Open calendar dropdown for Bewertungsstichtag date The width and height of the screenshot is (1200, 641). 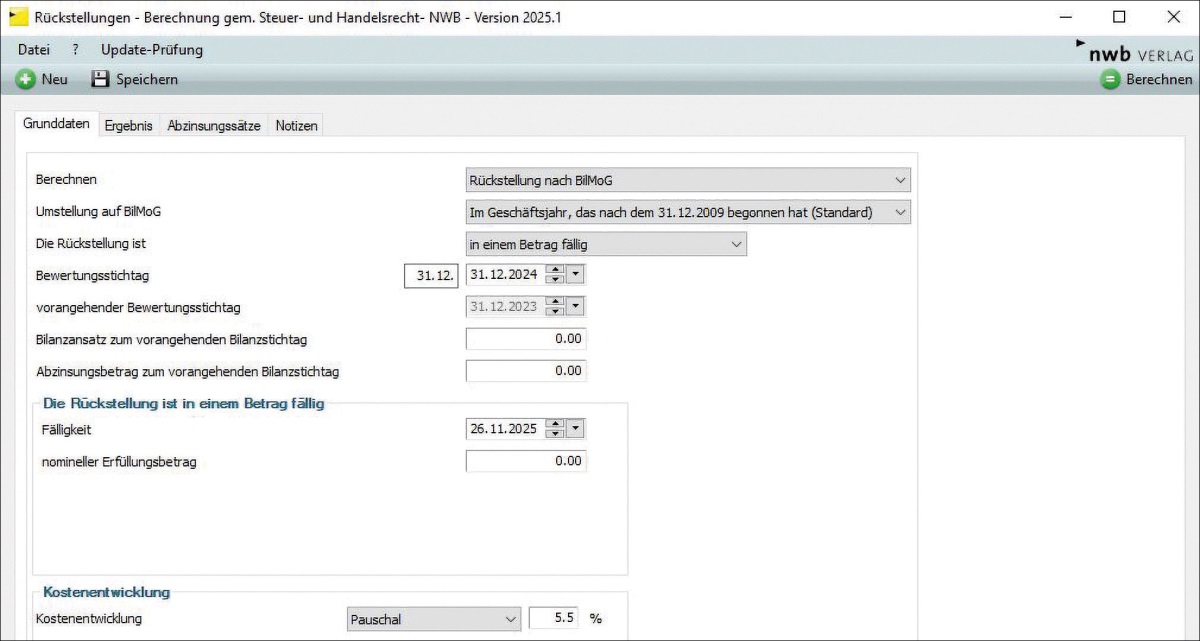(x=576, y=275)
